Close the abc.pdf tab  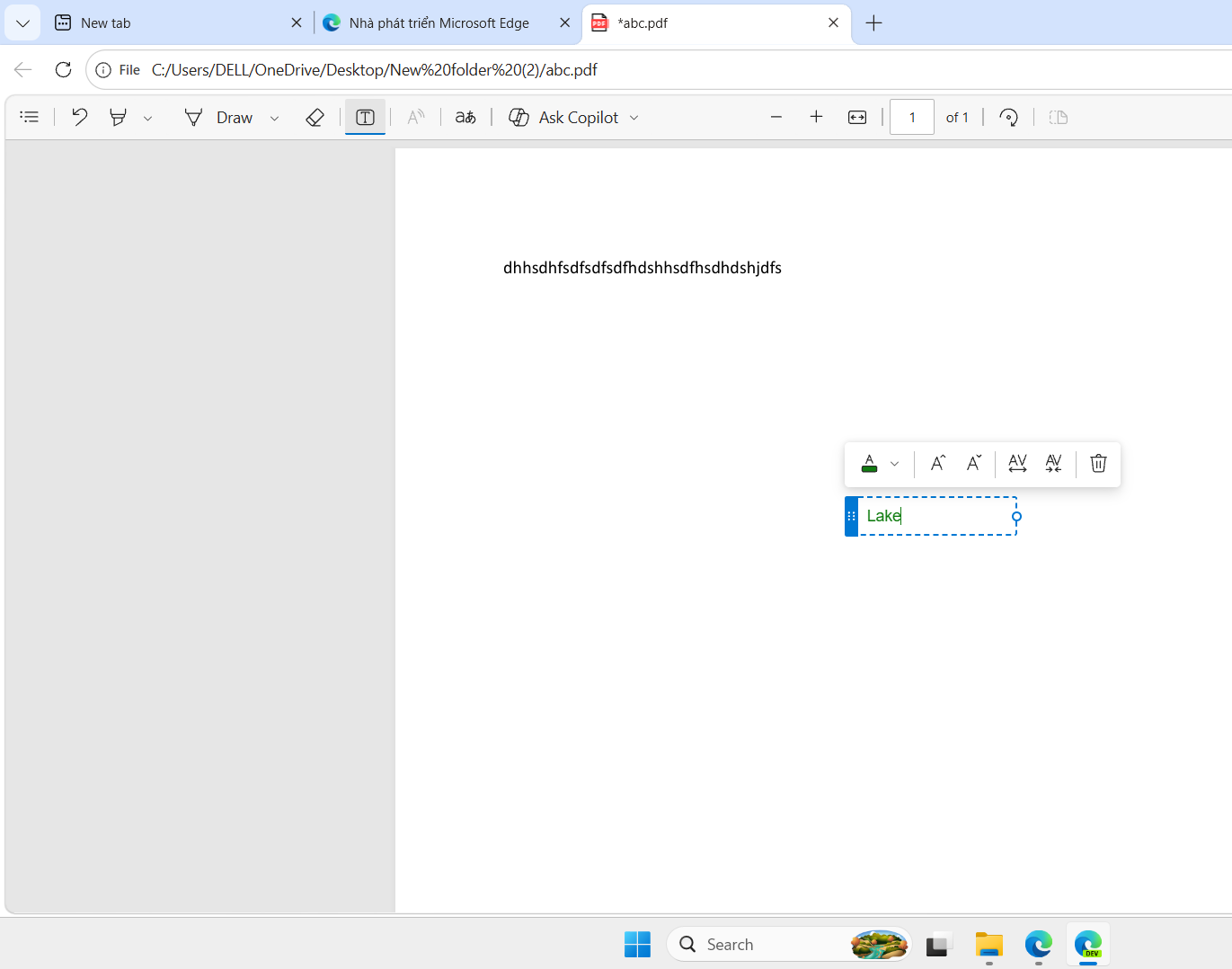833,22
